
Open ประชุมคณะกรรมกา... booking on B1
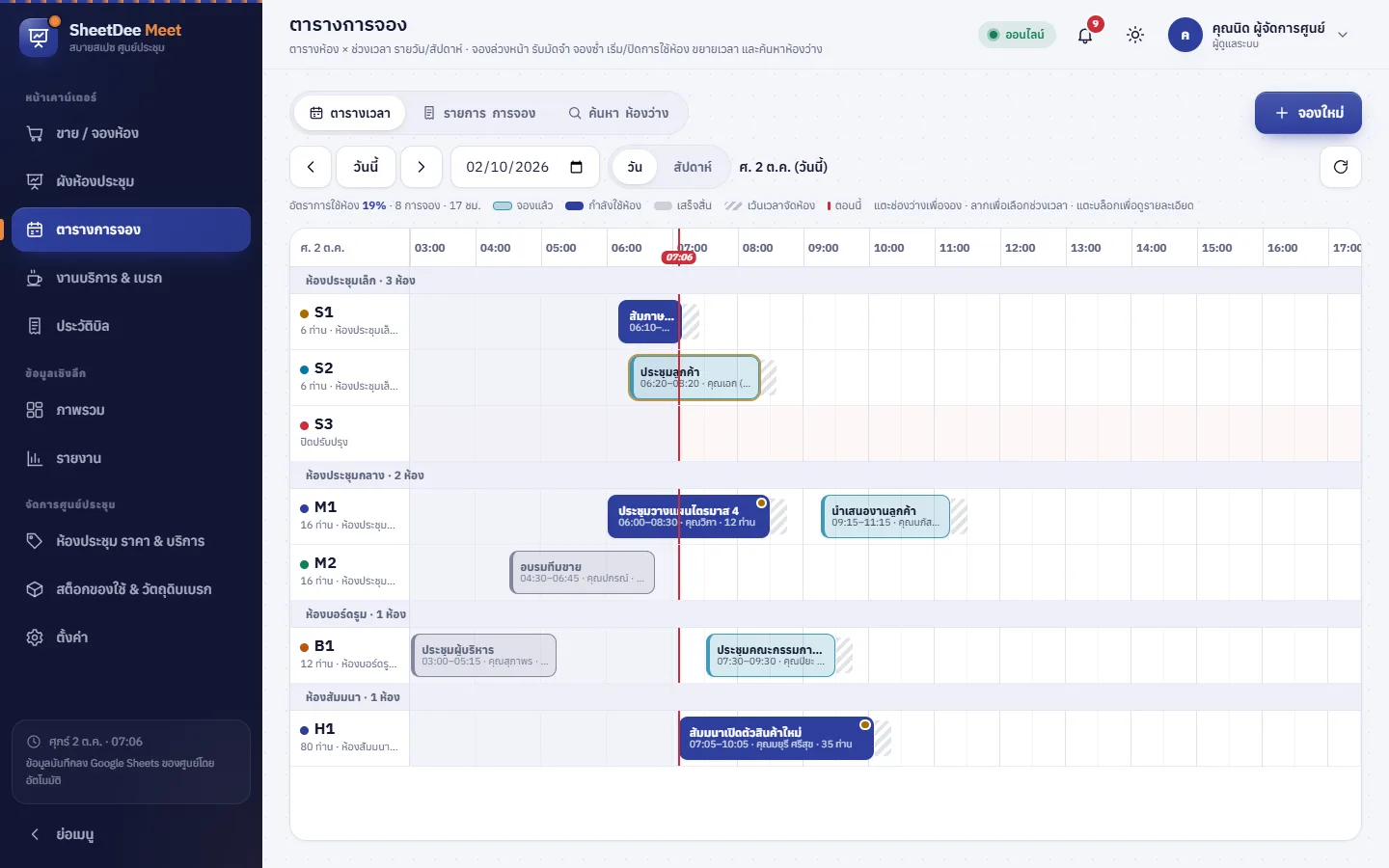[771, 655]
